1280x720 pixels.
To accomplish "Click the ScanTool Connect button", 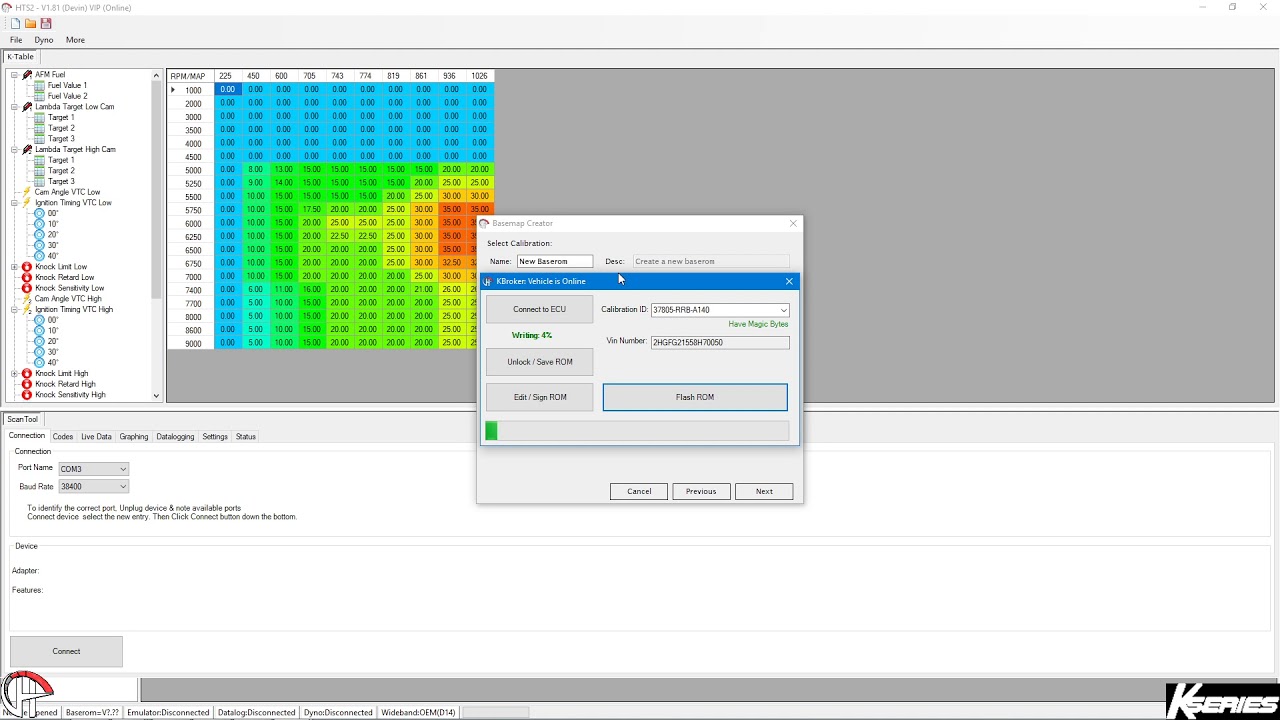I will click(x=66, y=651).
